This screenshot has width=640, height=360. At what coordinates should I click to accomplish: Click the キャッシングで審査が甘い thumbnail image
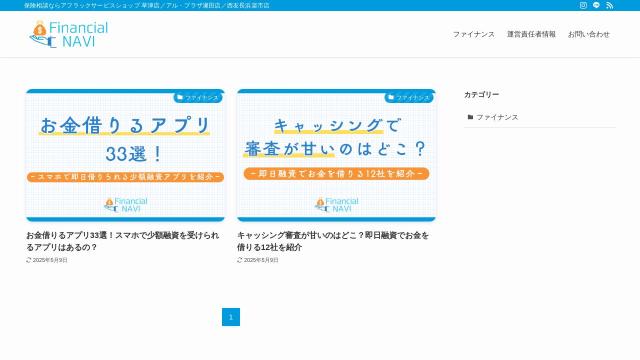(336, 155)
